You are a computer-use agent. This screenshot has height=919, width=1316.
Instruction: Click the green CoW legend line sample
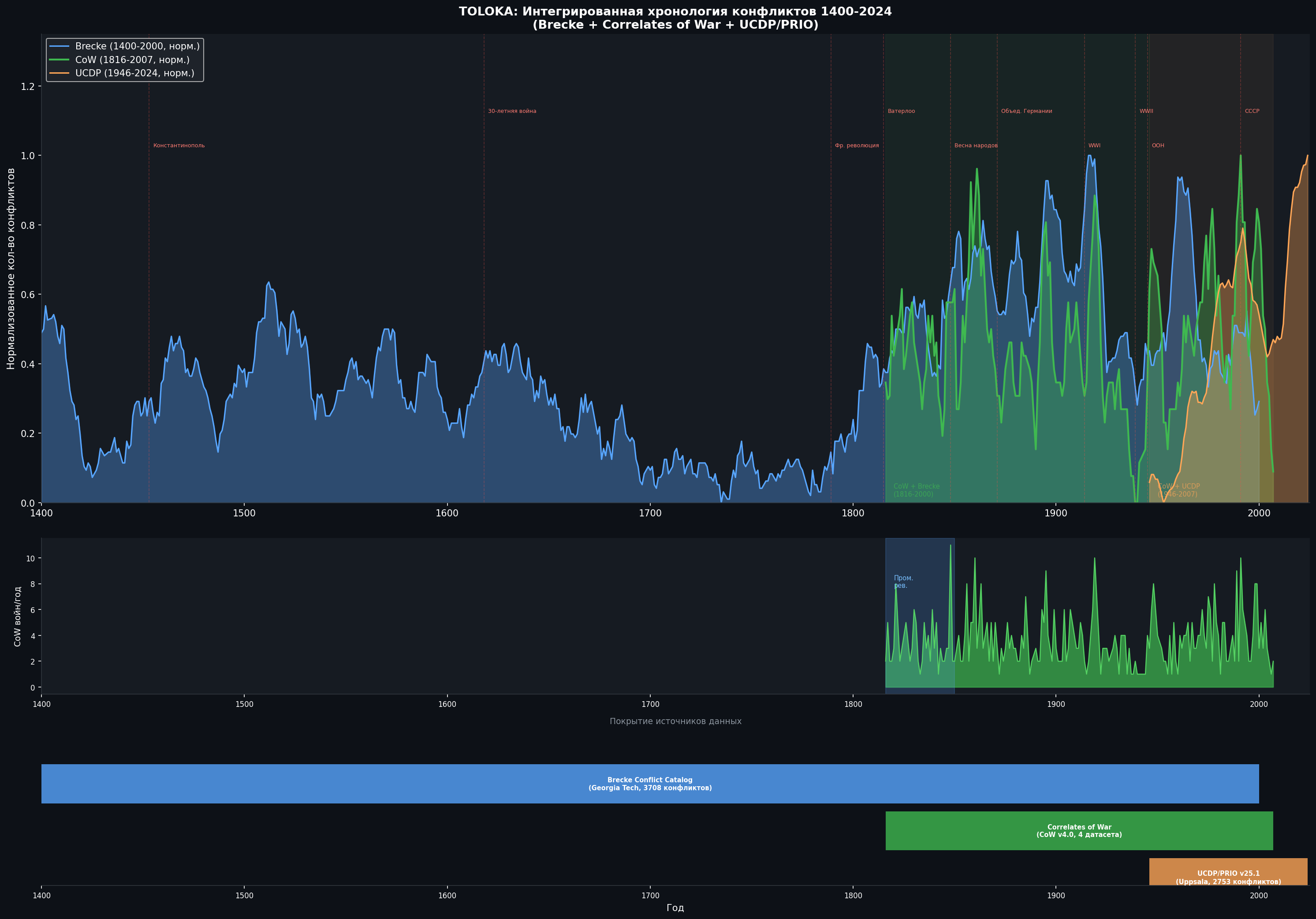click(60, 60)
